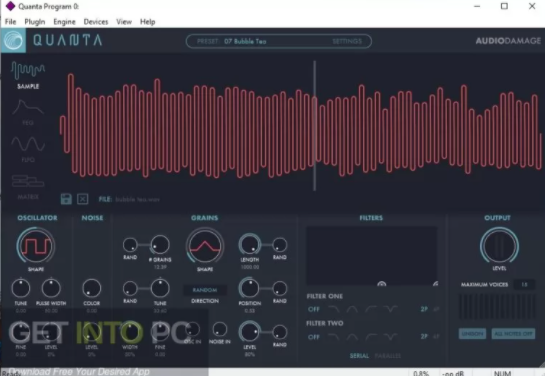Choose PARALLEL filter routing
545x376 pixels.
click(x=388, y=356)
